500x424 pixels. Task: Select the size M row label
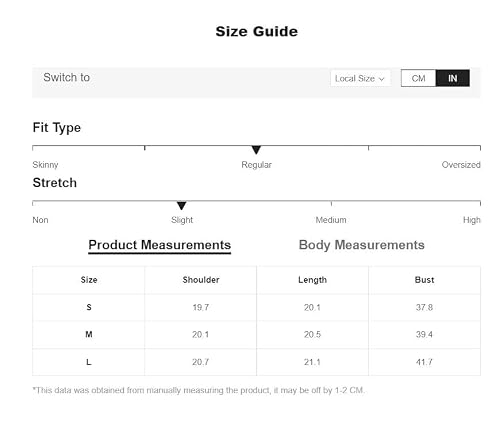click(89, 334)
